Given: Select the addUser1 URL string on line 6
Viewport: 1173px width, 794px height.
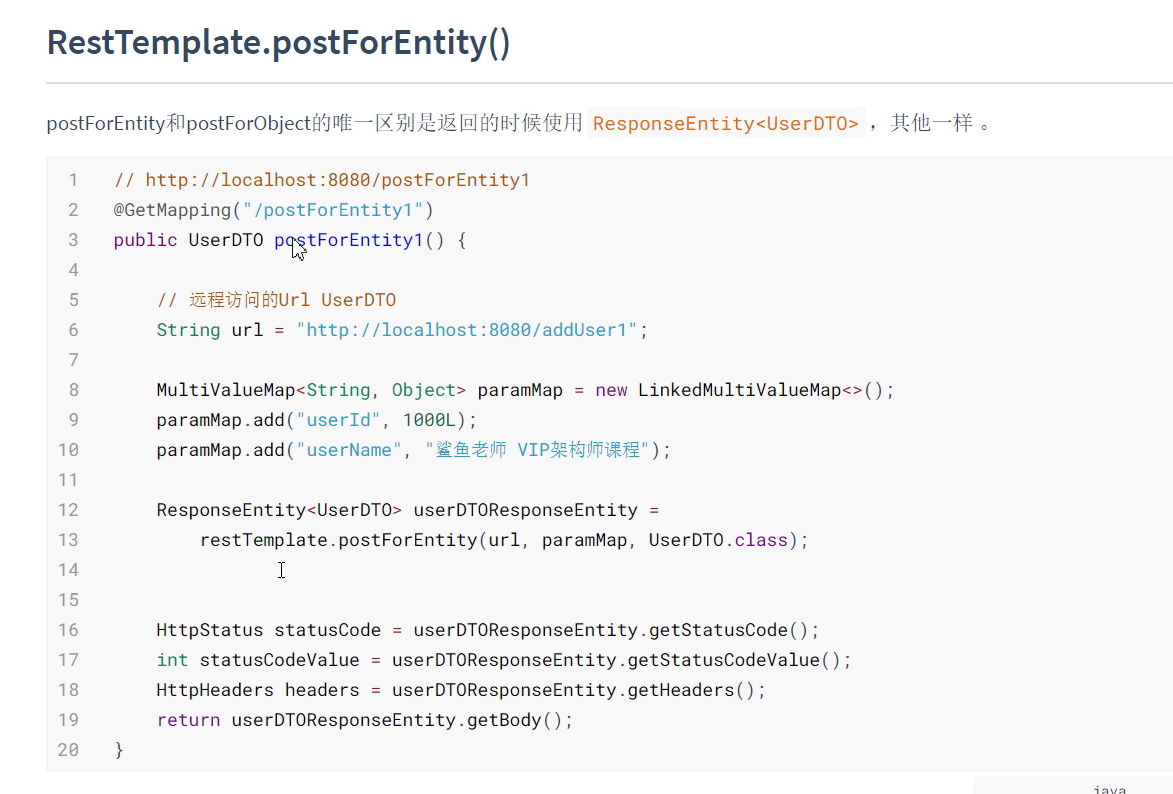Looking at the screenshot, I should (x=469, y=329).
